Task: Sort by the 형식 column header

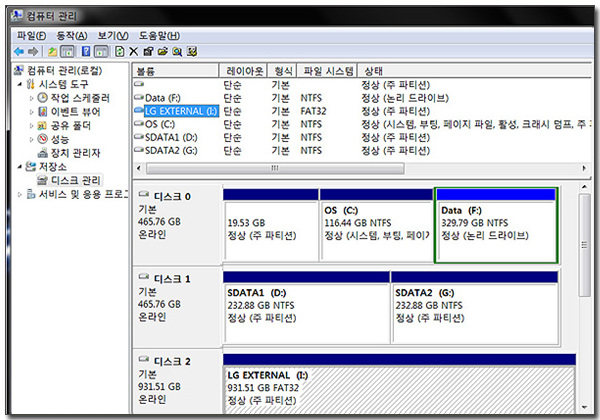Action: (x=282, y=71)
